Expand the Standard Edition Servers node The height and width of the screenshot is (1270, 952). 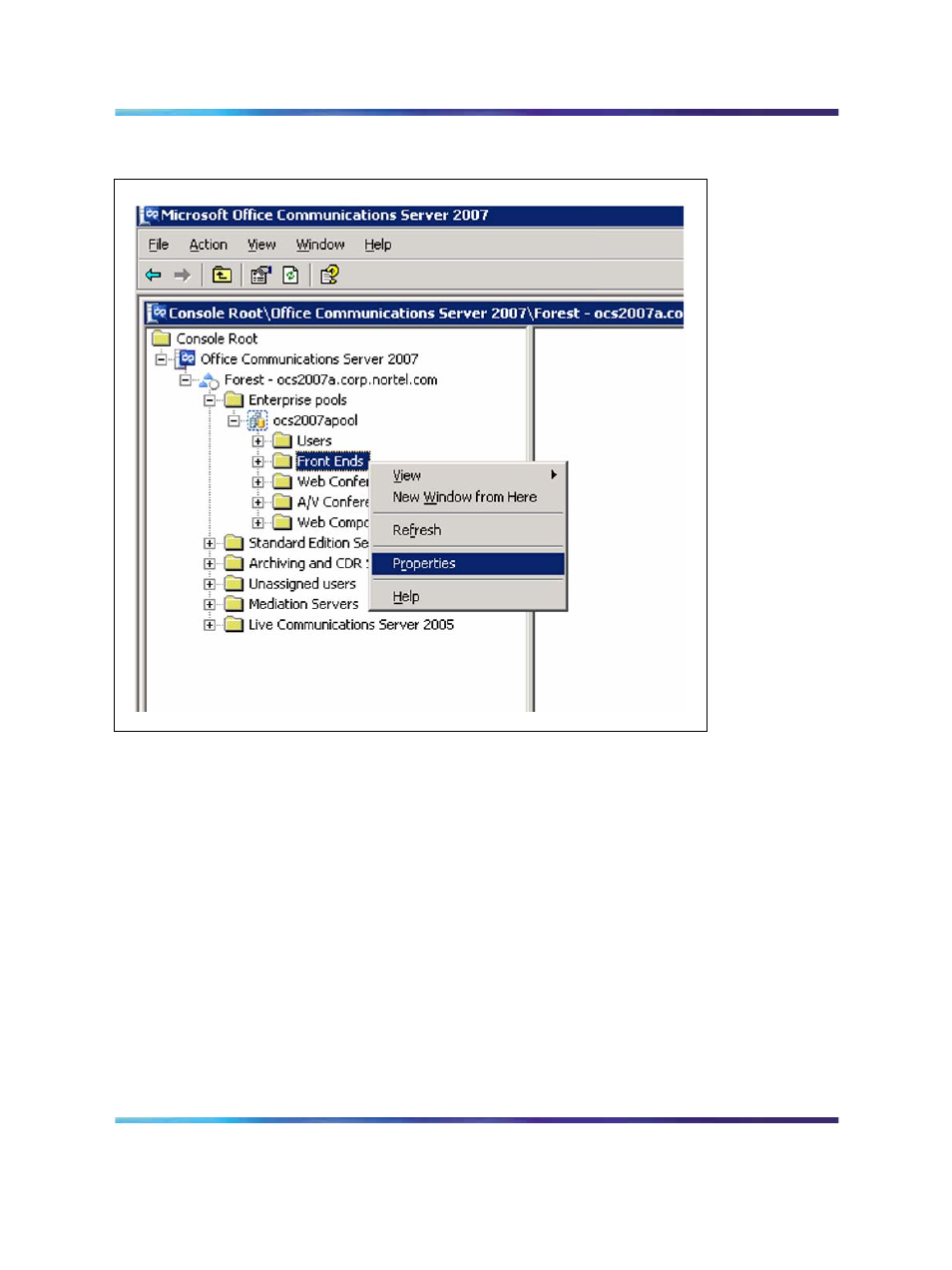pos(210,543)
